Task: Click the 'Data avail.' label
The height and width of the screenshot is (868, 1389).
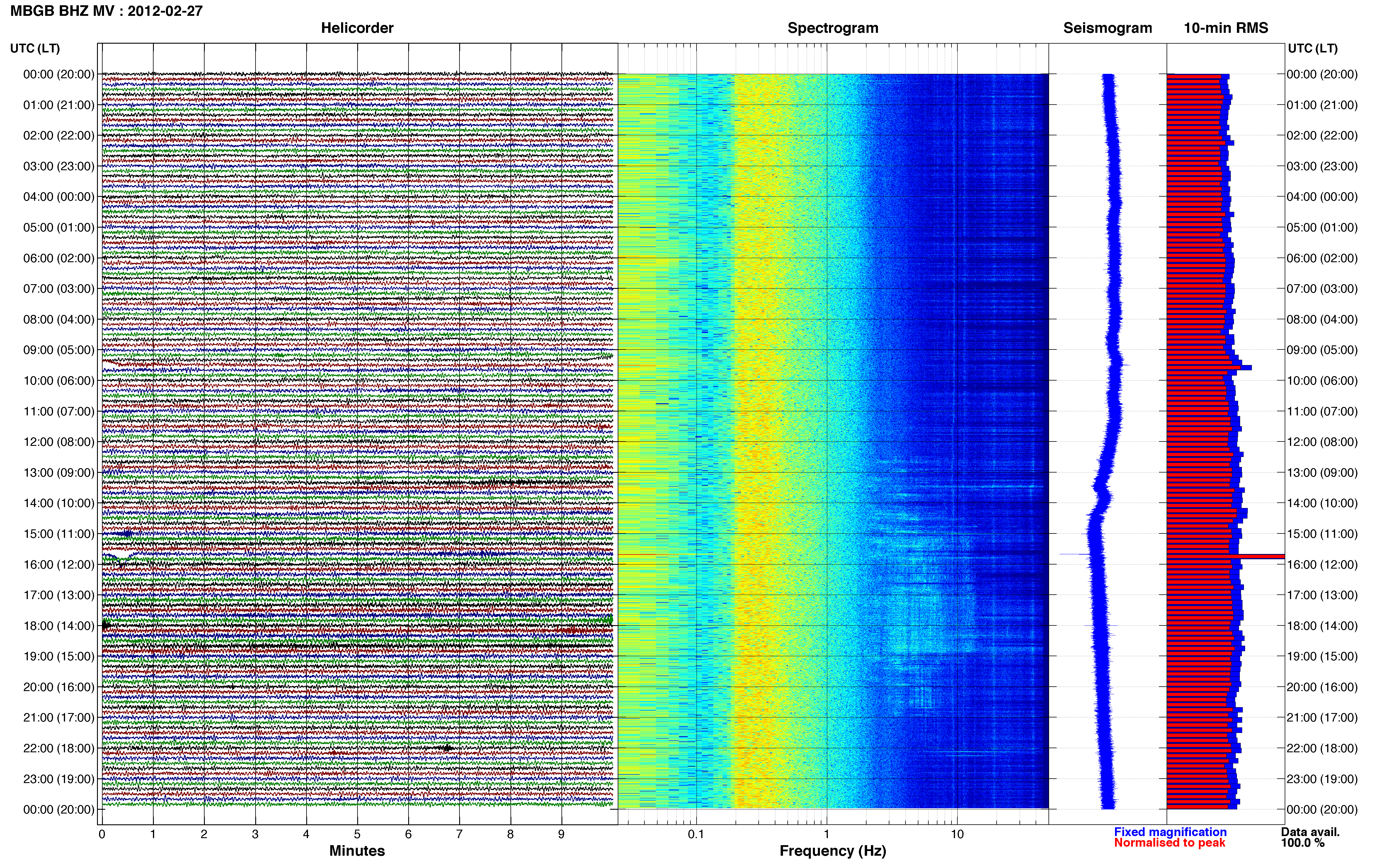Action: coord(1310,832)
